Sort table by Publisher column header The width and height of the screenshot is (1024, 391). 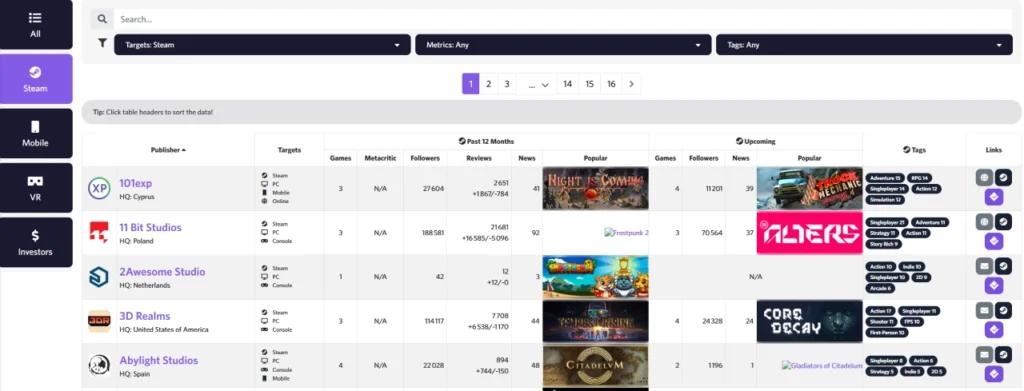pyautogui.click(x=168, y=149)
